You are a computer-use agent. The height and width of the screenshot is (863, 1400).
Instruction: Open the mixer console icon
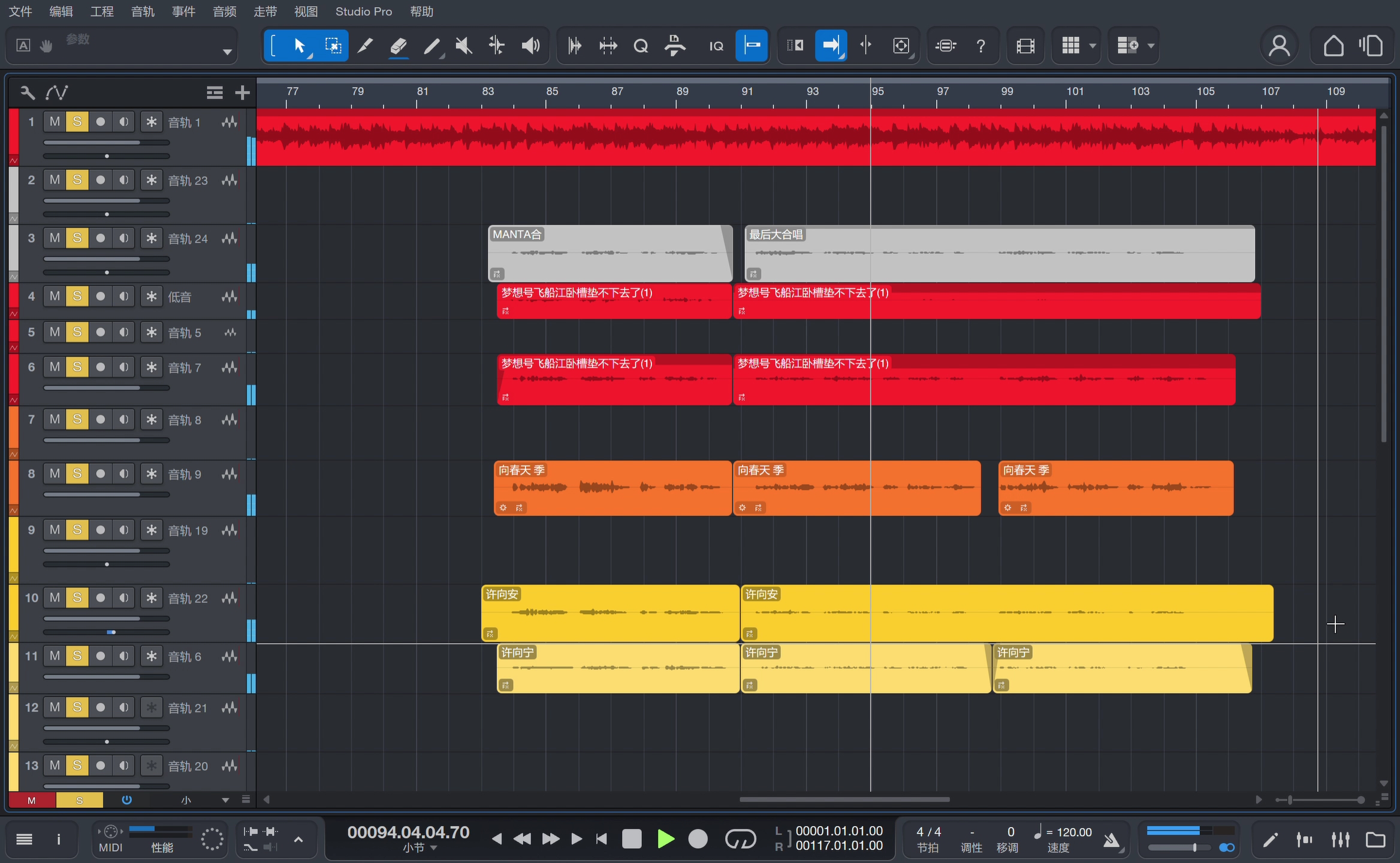[1340, 840]
